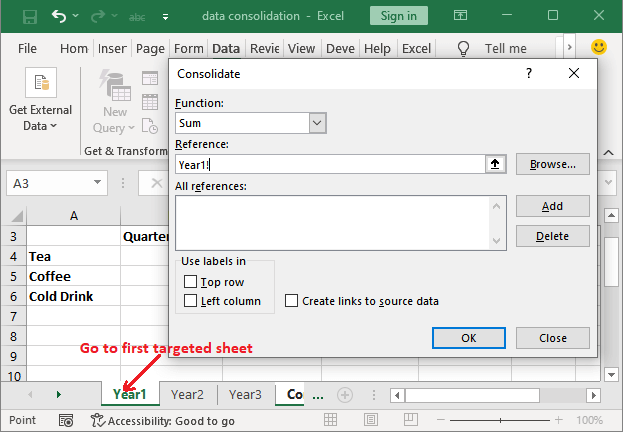Click the Select All corner triangle
Image resolution: width=623 pixels, height=432 pixels.
click(x=17, y=217)
